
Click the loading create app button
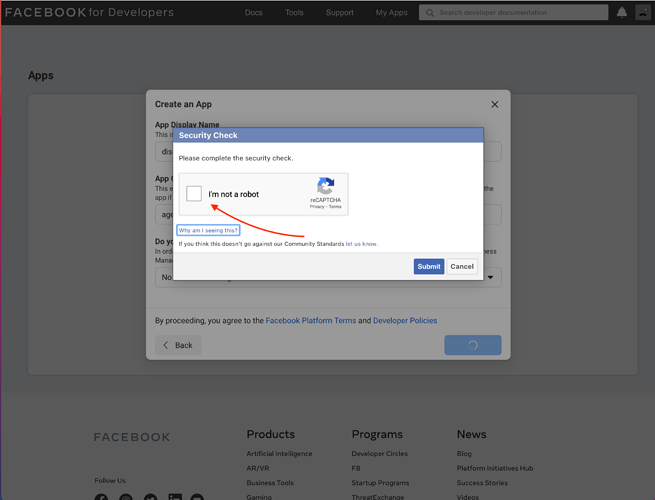[x=473, y=345]
